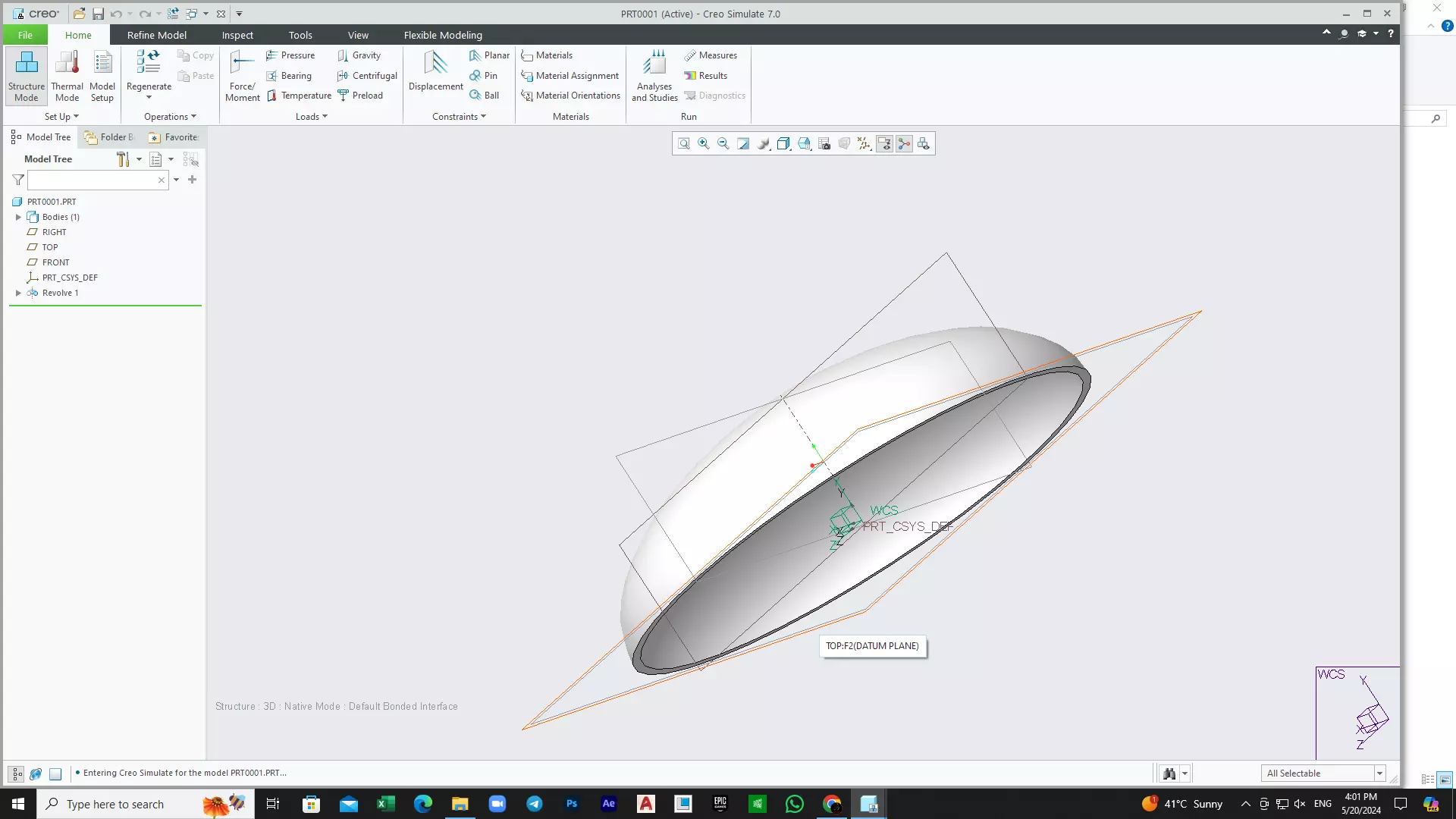
Task: Open the Folder Browser tab
Action: click(110, 137)
